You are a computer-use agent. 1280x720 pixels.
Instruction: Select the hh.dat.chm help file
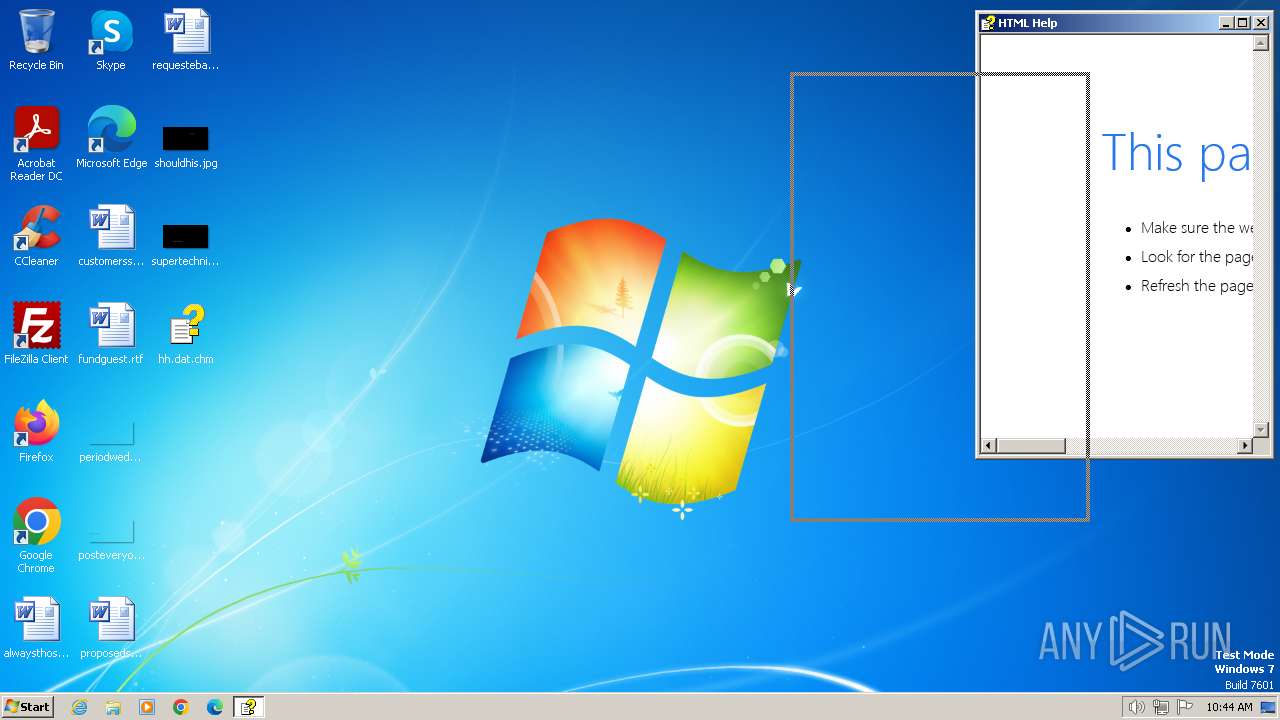click(186, 334)
